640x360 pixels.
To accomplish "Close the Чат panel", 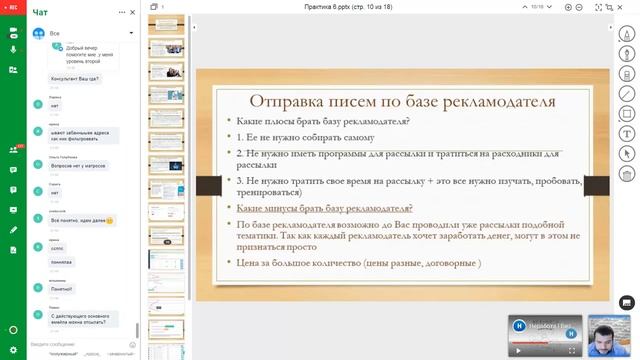I will pyautogui.click(x=133, y=12).
